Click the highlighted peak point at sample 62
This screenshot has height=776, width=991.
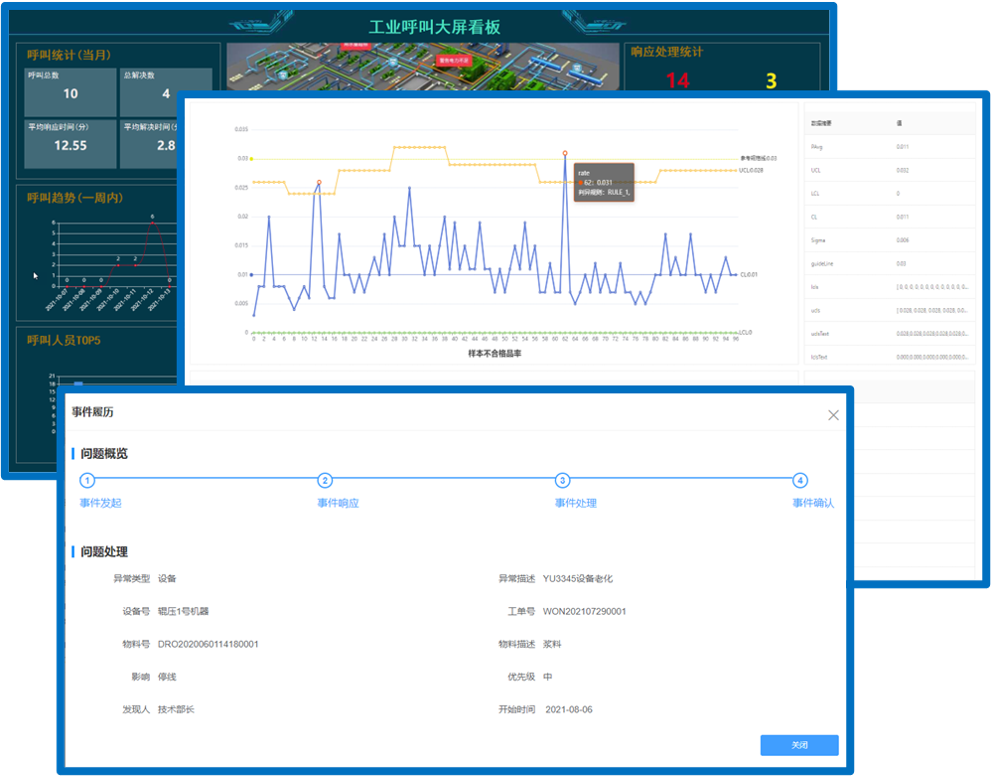pyautogui.click(x=565, y=153)
